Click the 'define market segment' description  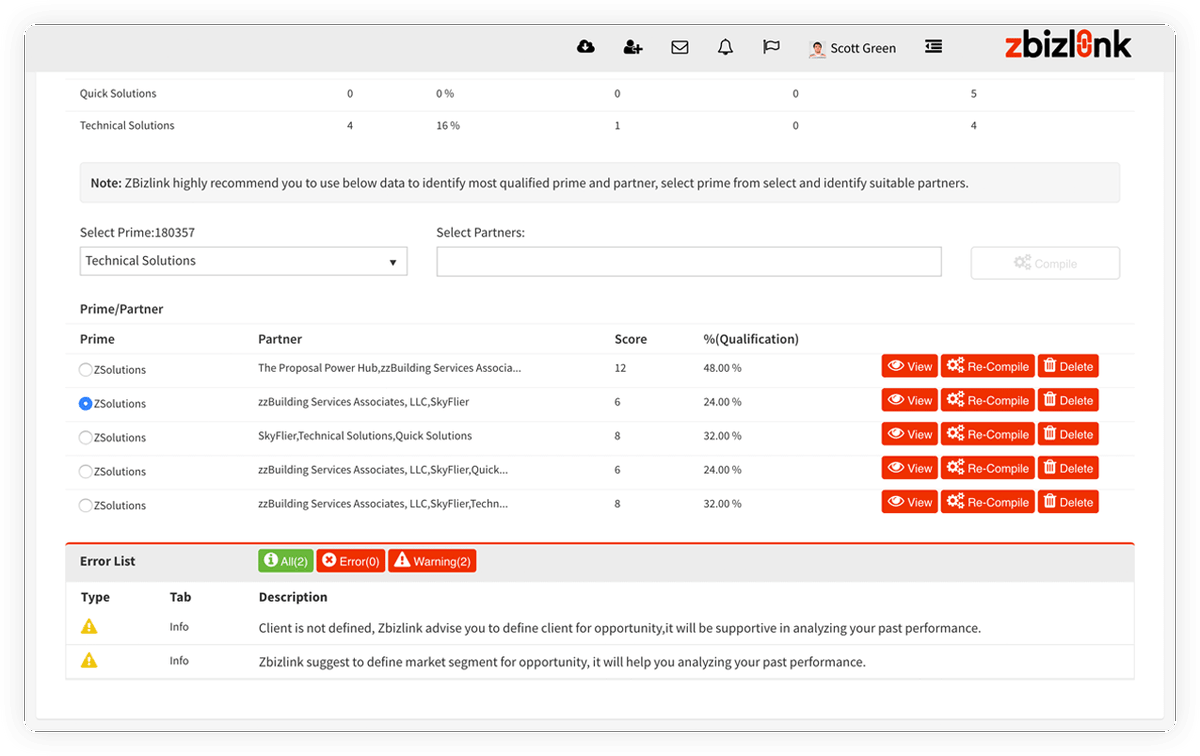click(x=562, y=662)
